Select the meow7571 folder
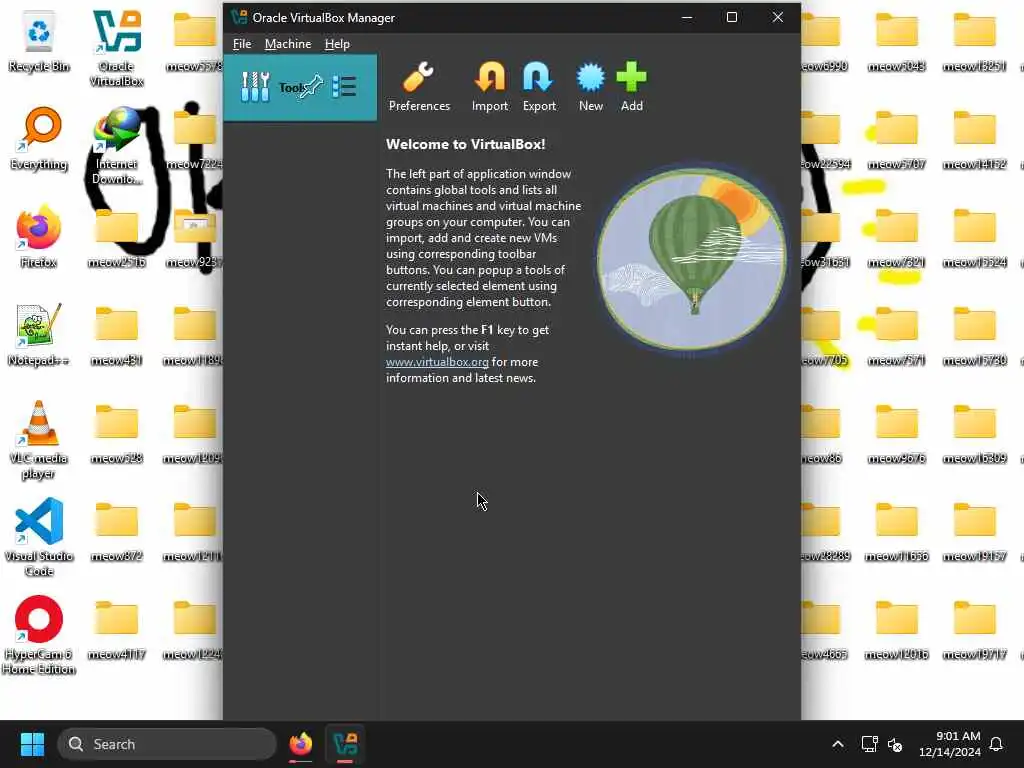Image resolution: width=1024 pixels, height=768 pixels. click(897, 335)
